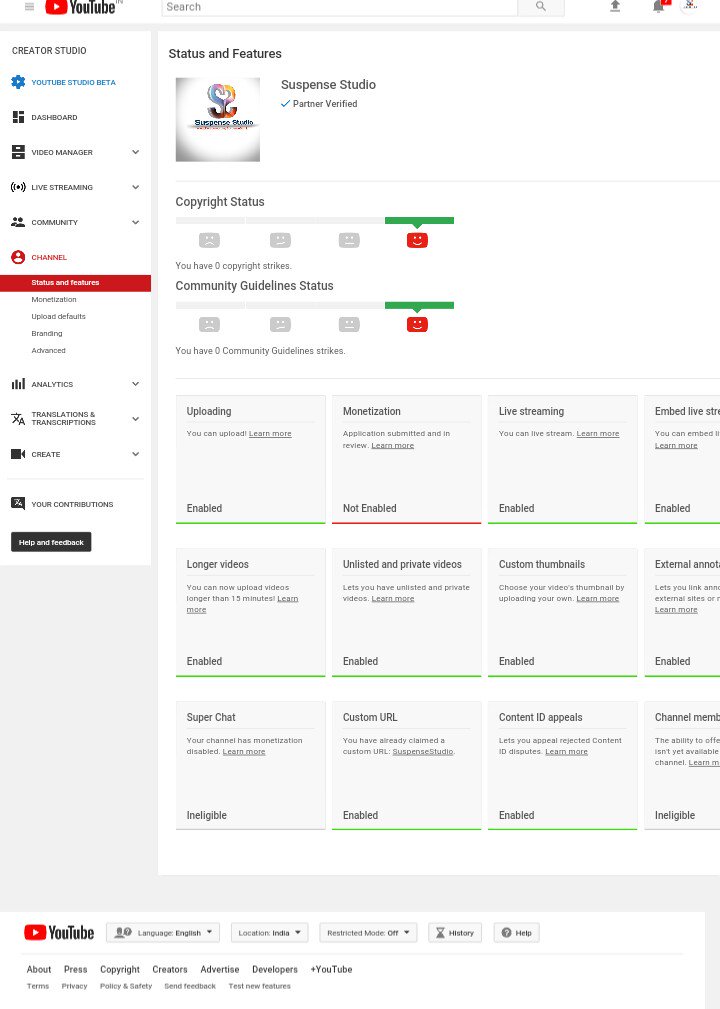Click Learn more in Uploading card

tap(270, 434)
